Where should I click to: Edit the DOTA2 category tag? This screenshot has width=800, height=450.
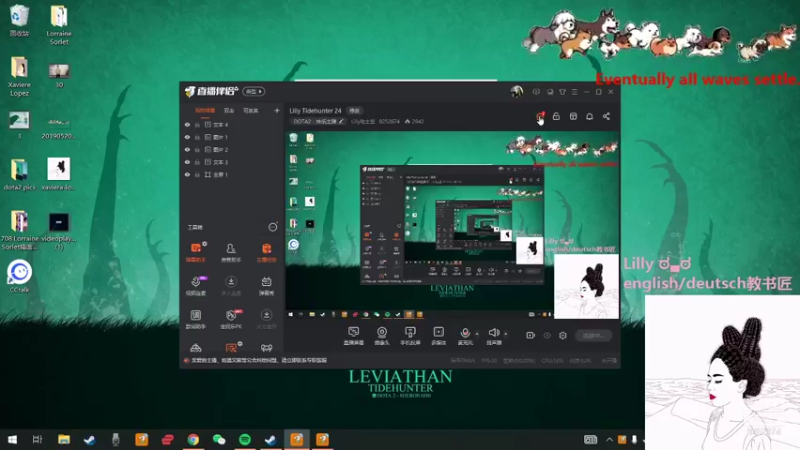click(x=318, y=121)
